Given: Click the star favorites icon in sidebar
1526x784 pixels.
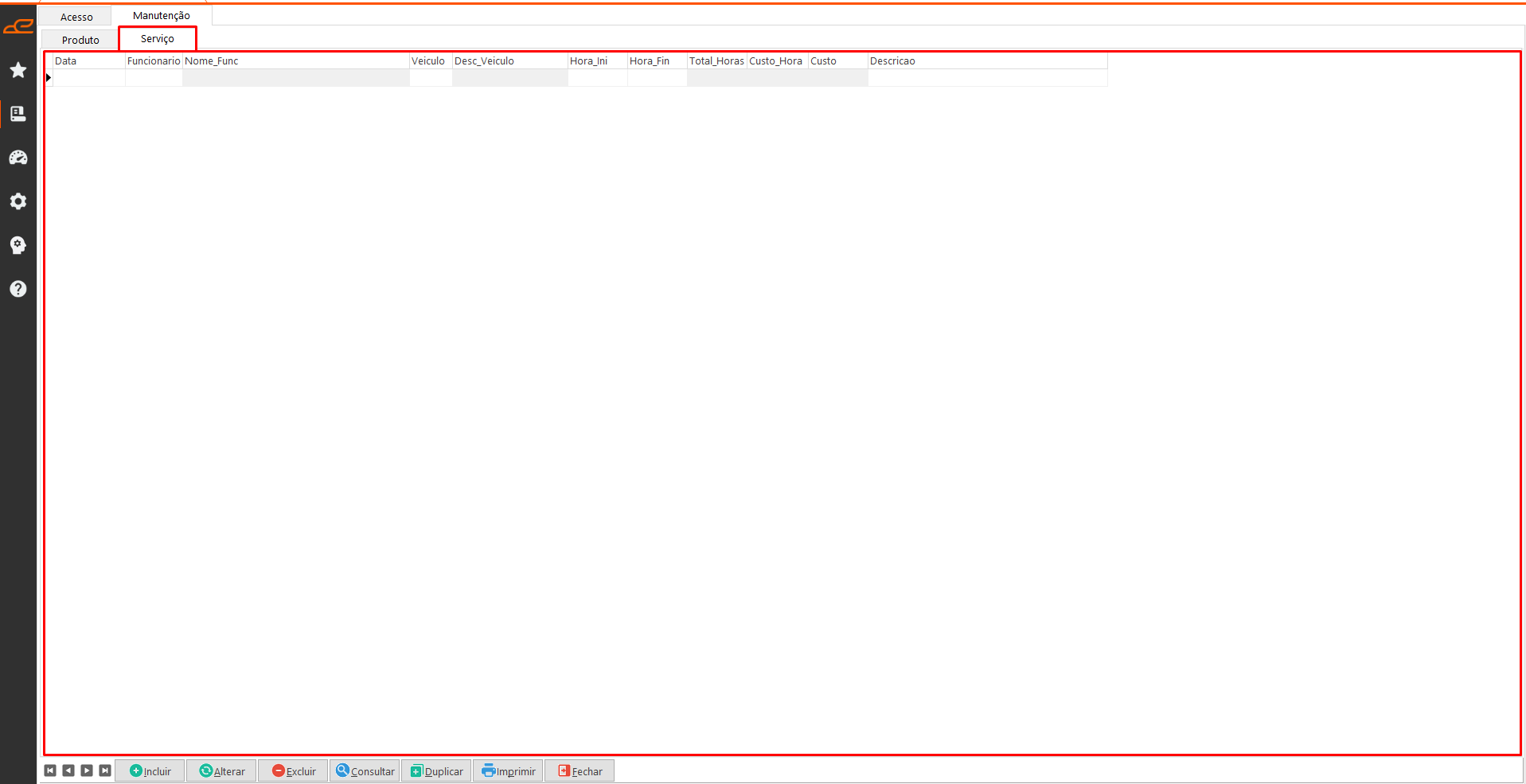Looking at the screenshot, I should [x=18, y=70].
